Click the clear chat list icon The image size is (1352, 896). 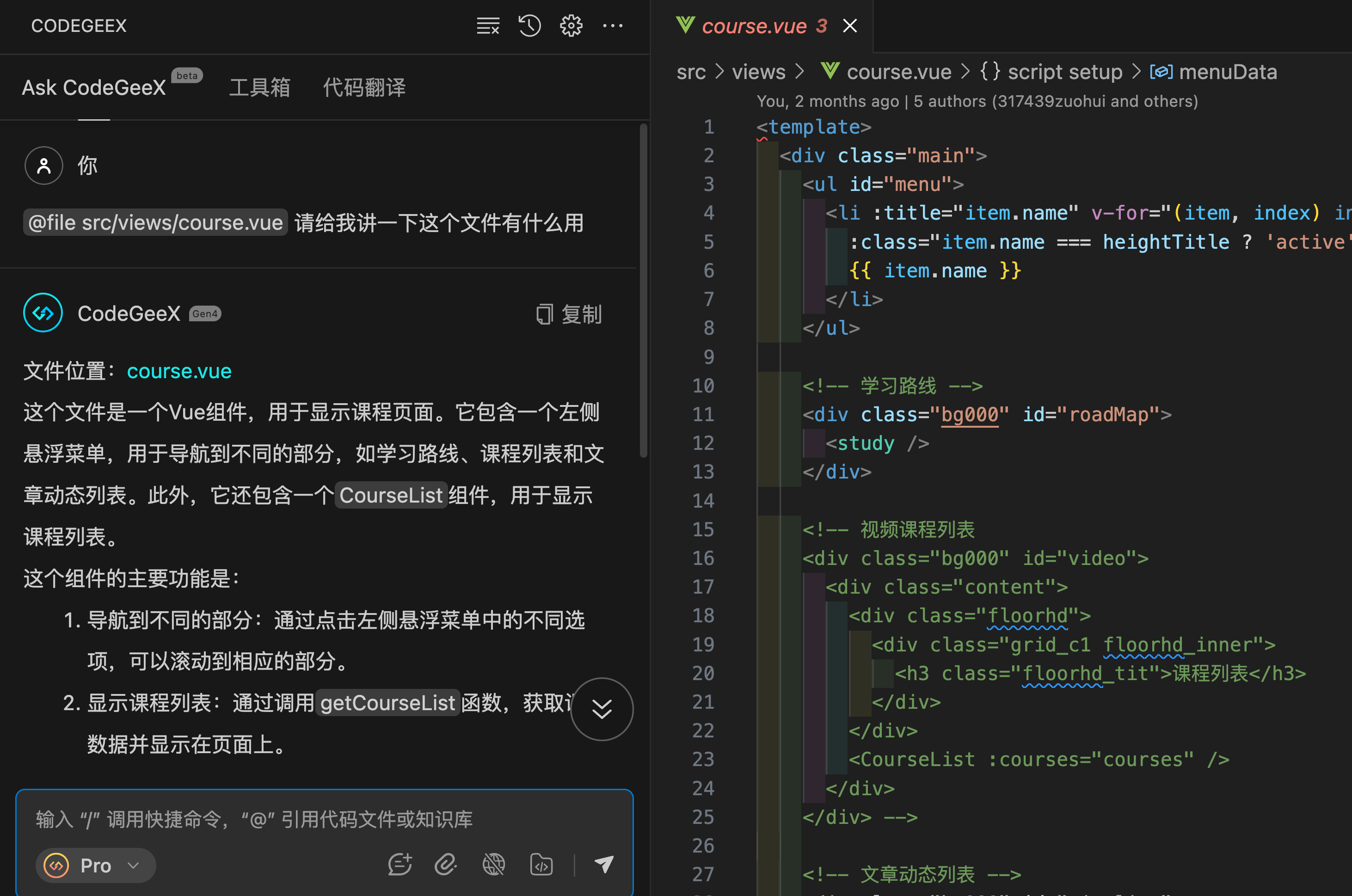487,26
